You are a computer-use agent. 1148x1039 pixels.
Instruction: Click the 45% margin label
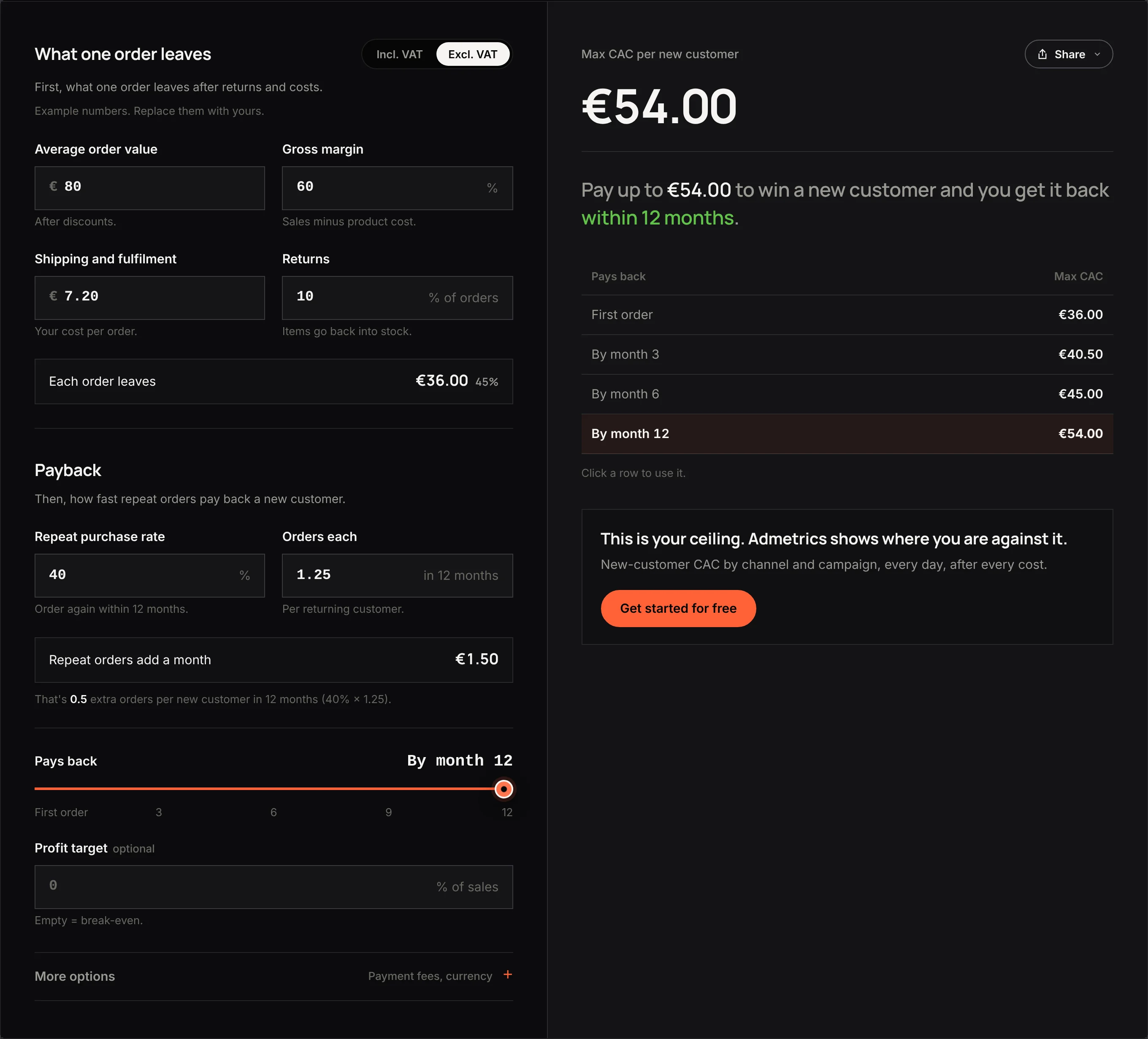pos(487,382)
